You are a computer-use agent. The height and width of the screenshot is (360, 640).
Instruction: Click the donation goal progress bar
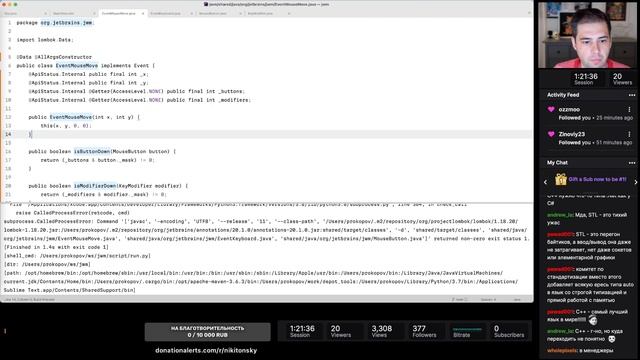click(x=207, y=331)
